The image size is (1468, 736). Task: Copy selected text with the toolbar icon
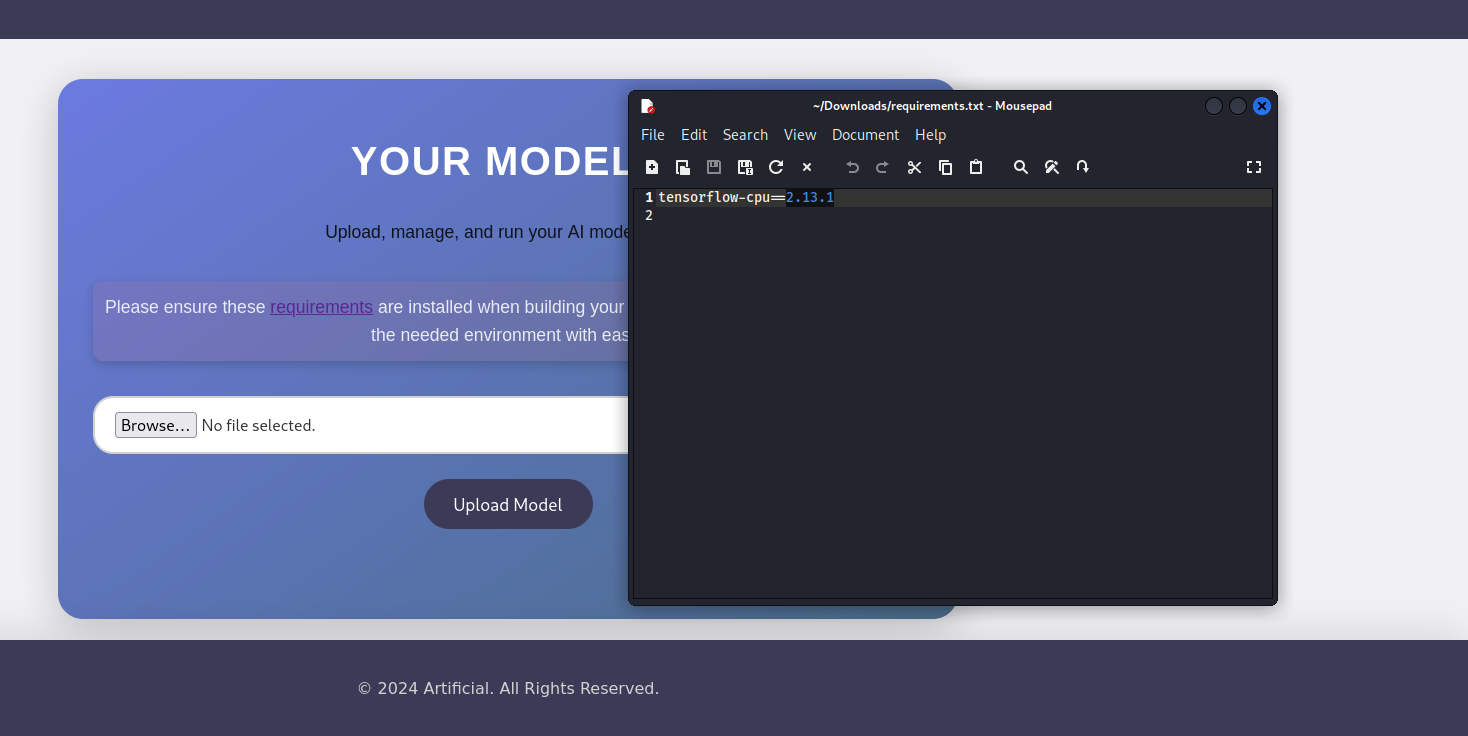945,168
